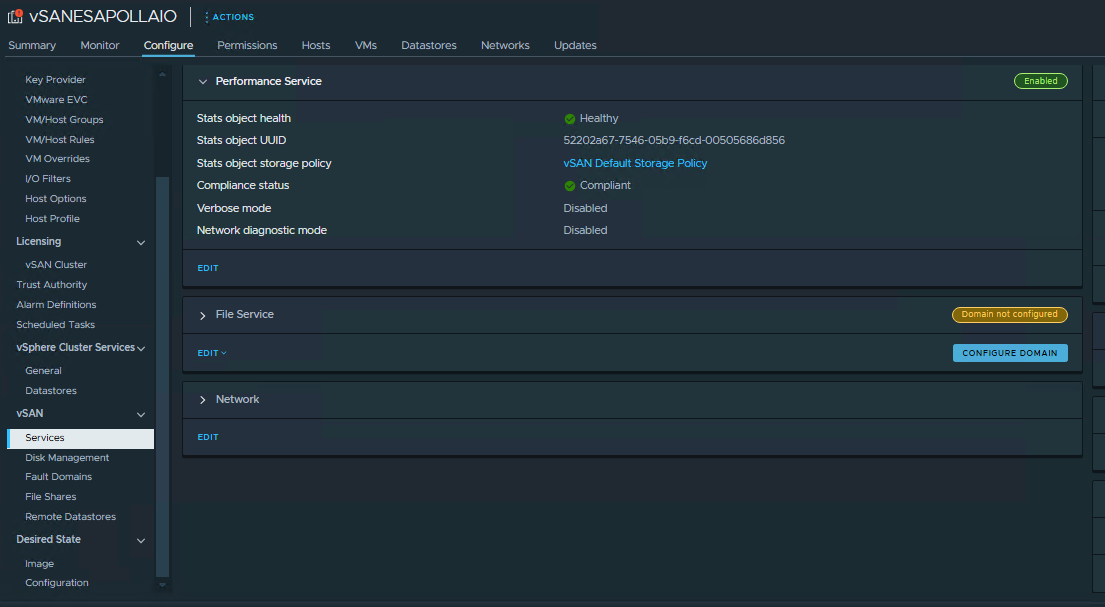Open VMware EVC settings
The height and width of the screenshot is (607, 1105).
point(56,99)
